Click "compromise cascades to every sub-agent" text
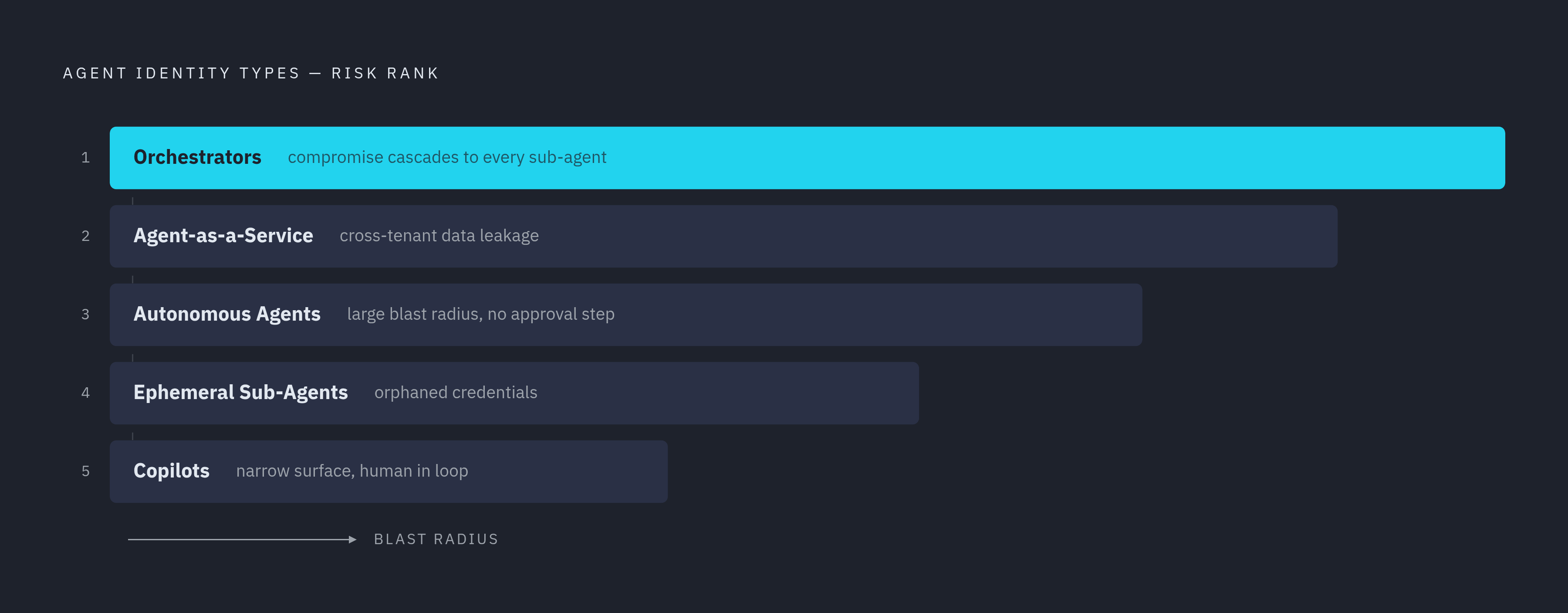The width and height of the screenshot is (1568, 613). click(447, 158)
